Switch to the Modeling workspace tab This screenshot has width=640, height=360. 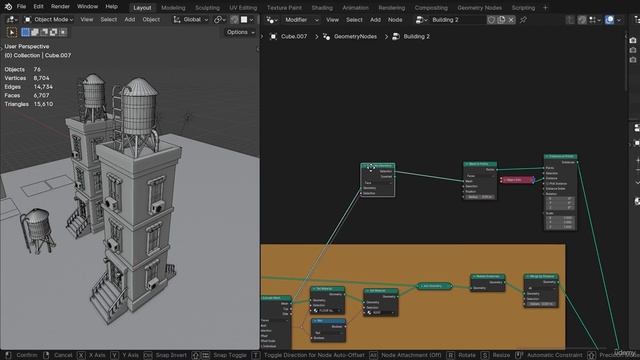point(173,8)
